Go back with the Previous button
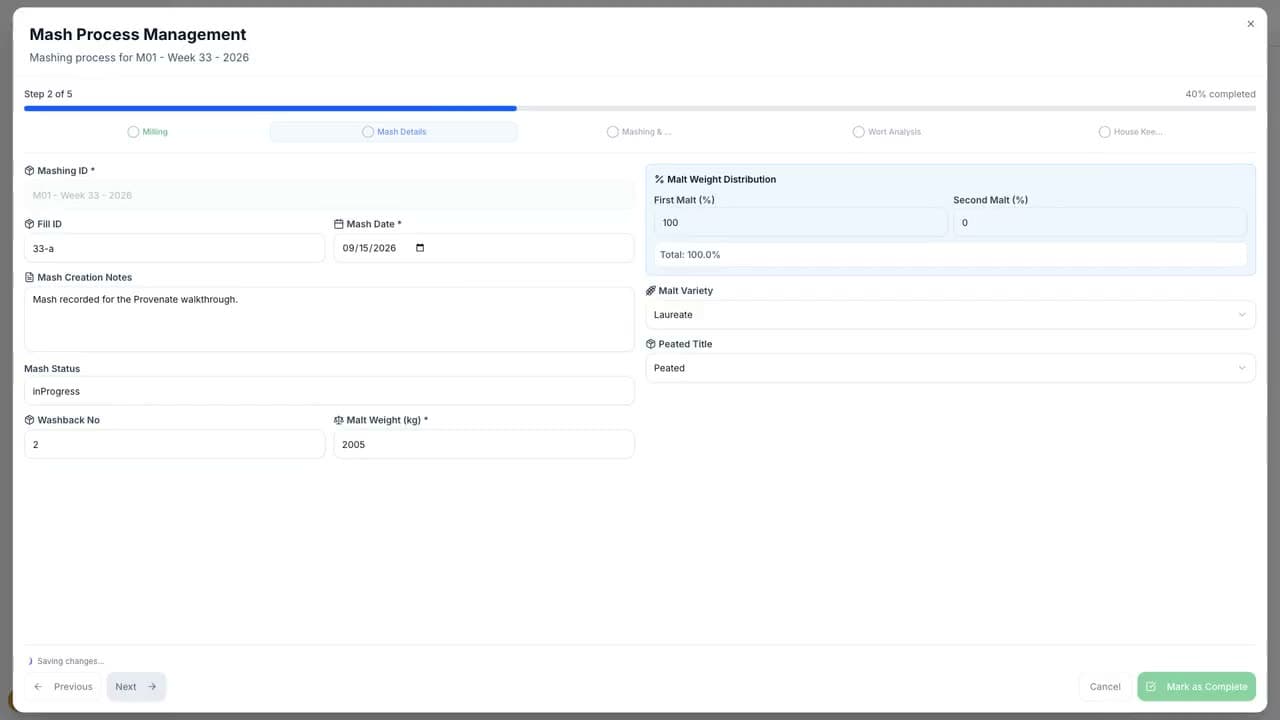Screen dimensions: 1280x720 click(x=63, y=687)
